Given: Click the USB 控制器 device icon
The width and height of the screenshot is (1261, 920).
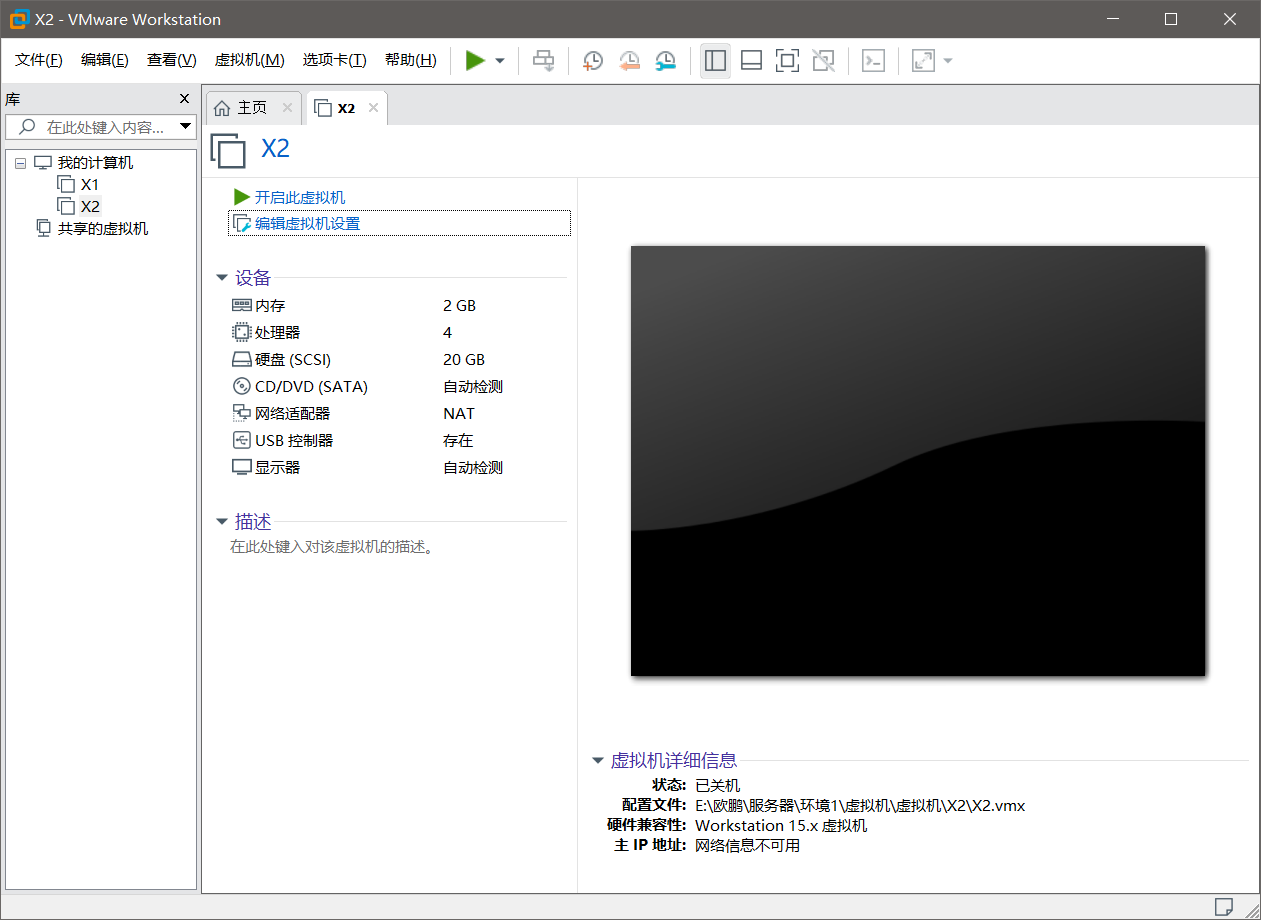Looking at the screenshot, I should pos(241,440).
